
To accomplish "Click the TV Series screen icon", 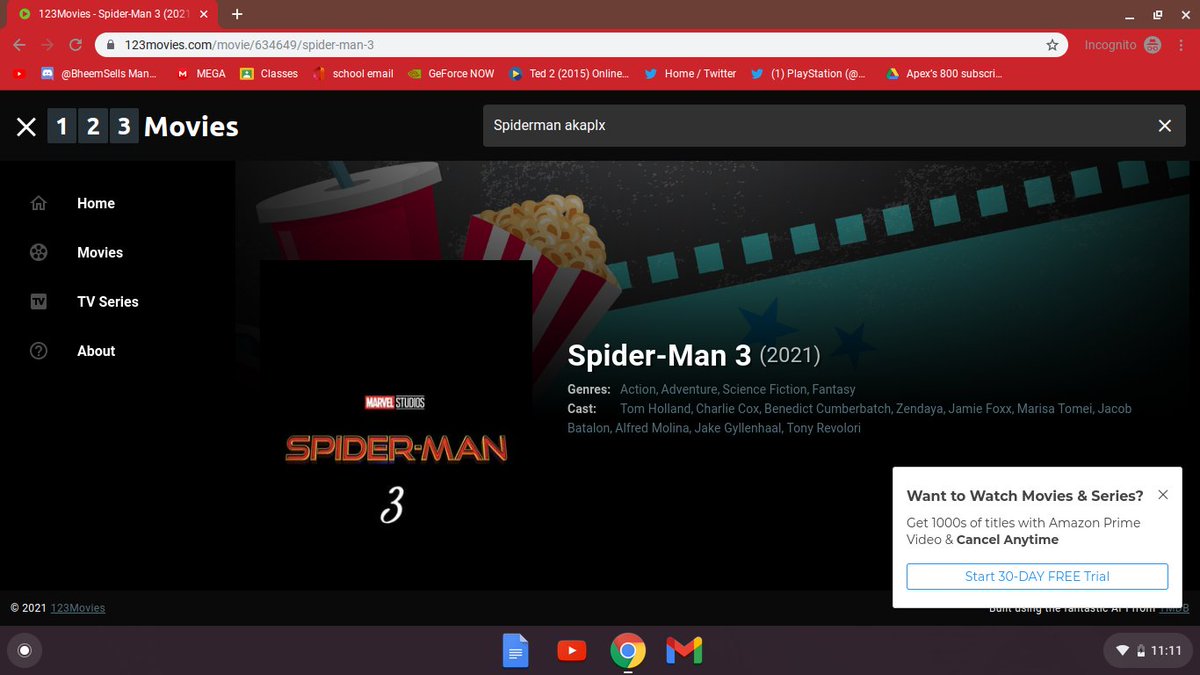I will (x=39, y=301).
